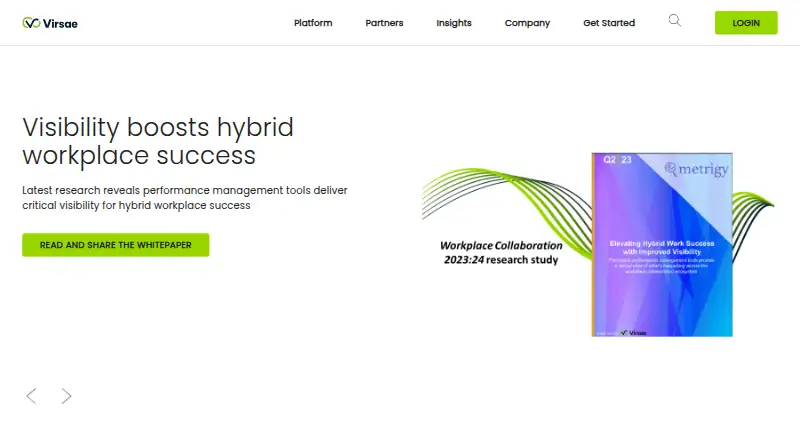800x440 pixels.
Task: Open the Metrigy whitepaper cover image
Action: pos(662,245)
